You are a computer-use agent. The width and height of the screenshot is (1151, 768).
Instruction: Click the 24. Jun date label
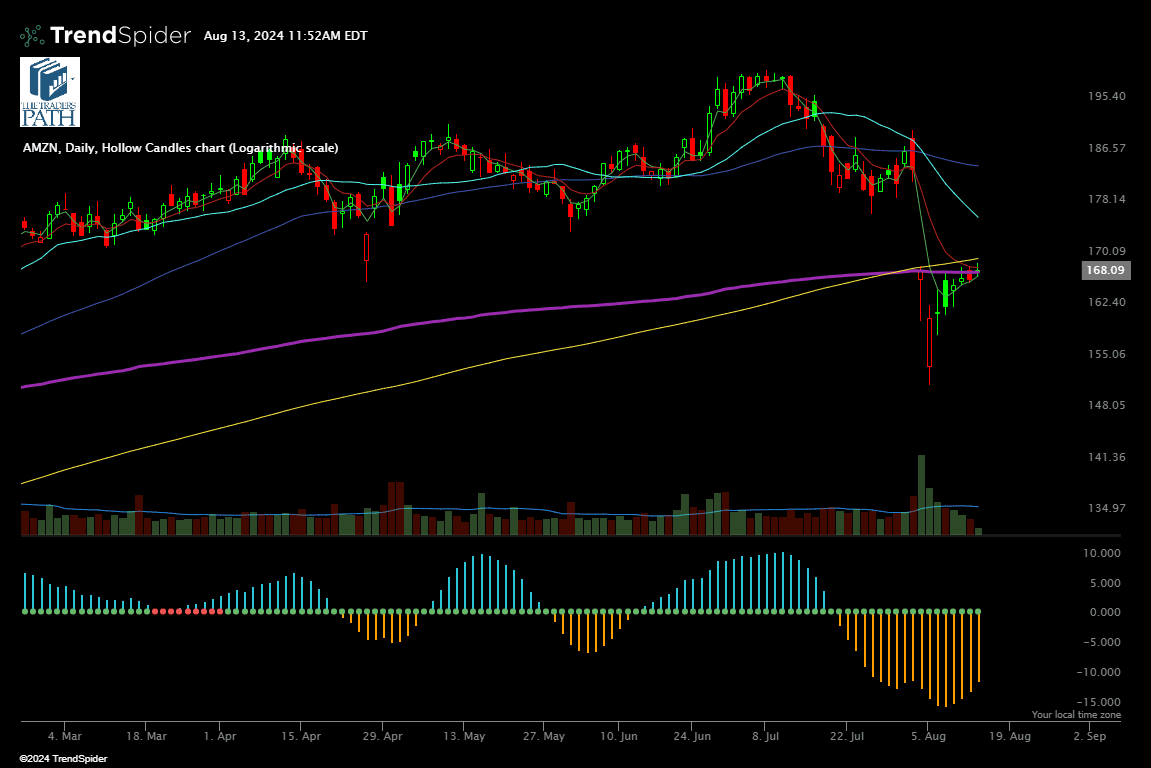click(x=691, y=736)
